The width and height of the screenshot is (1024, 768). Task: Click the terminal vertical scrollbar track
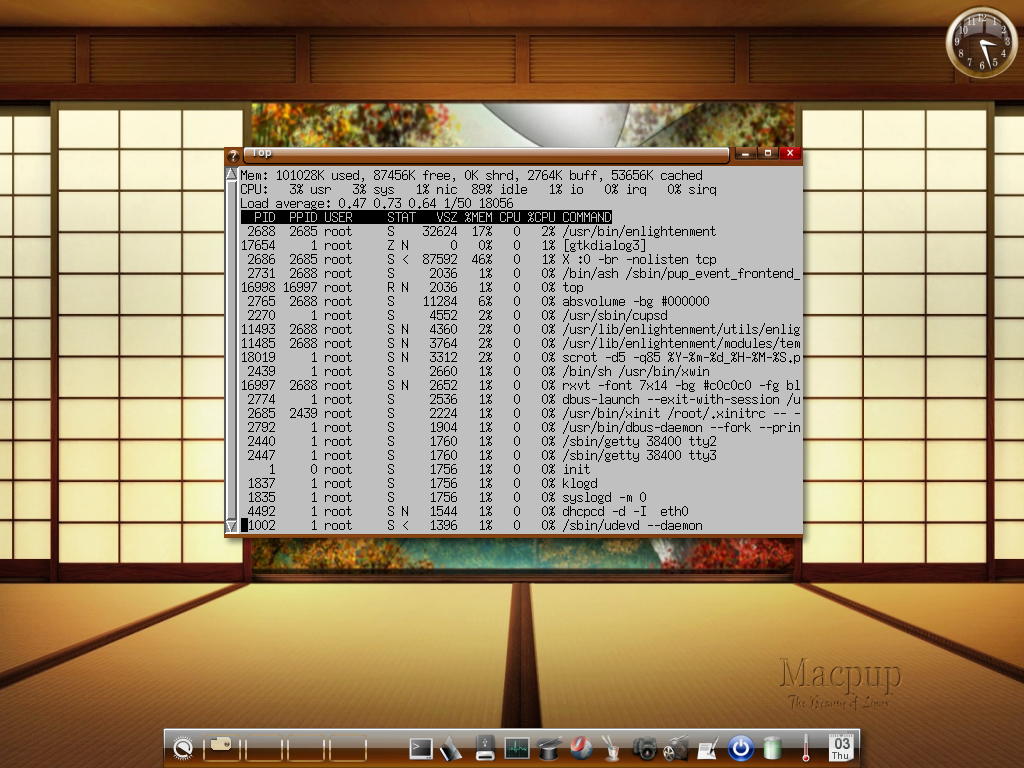pos(231,349)
